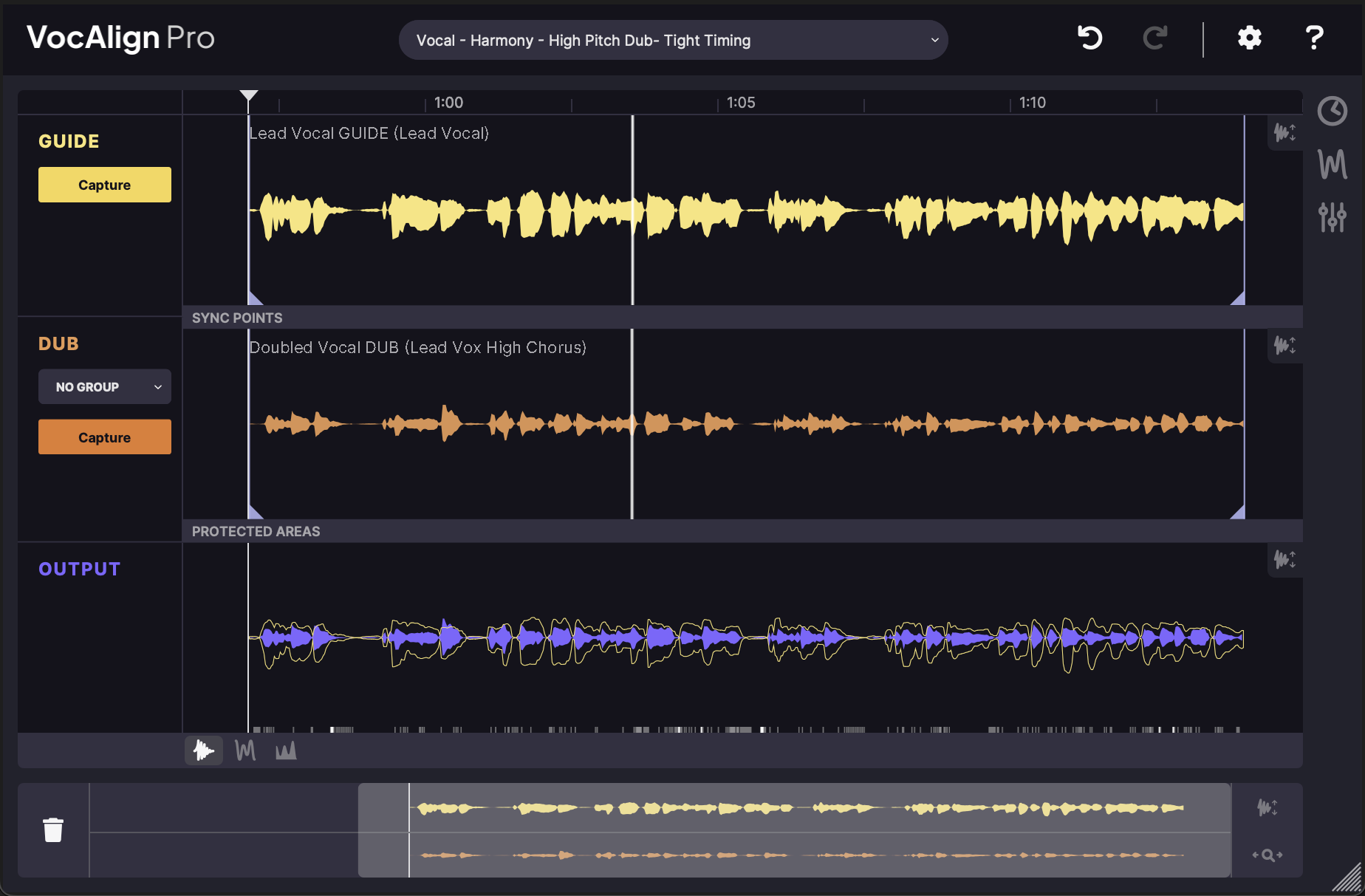Switch to pitch contour display mode

click(244, 750)
